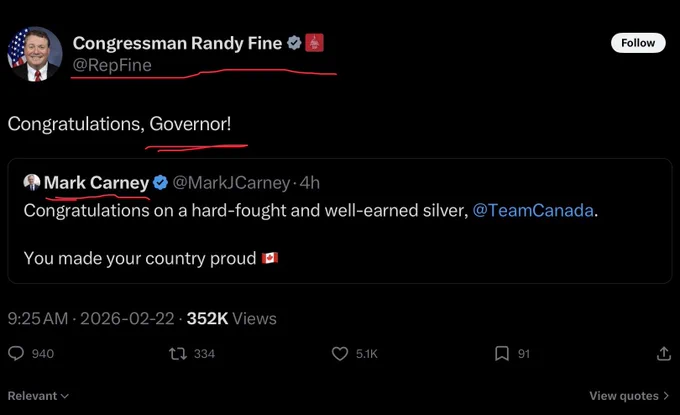680x415 pixels.
Task: Like the post with the heart icon
Action: point(340,353)
